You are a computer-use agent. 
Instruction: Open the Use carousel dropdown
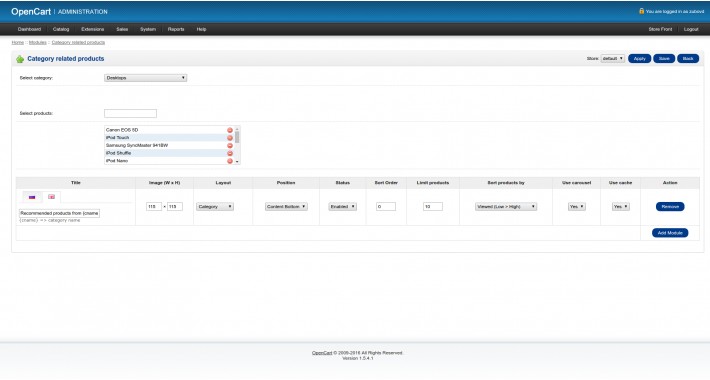coord(576,207)
